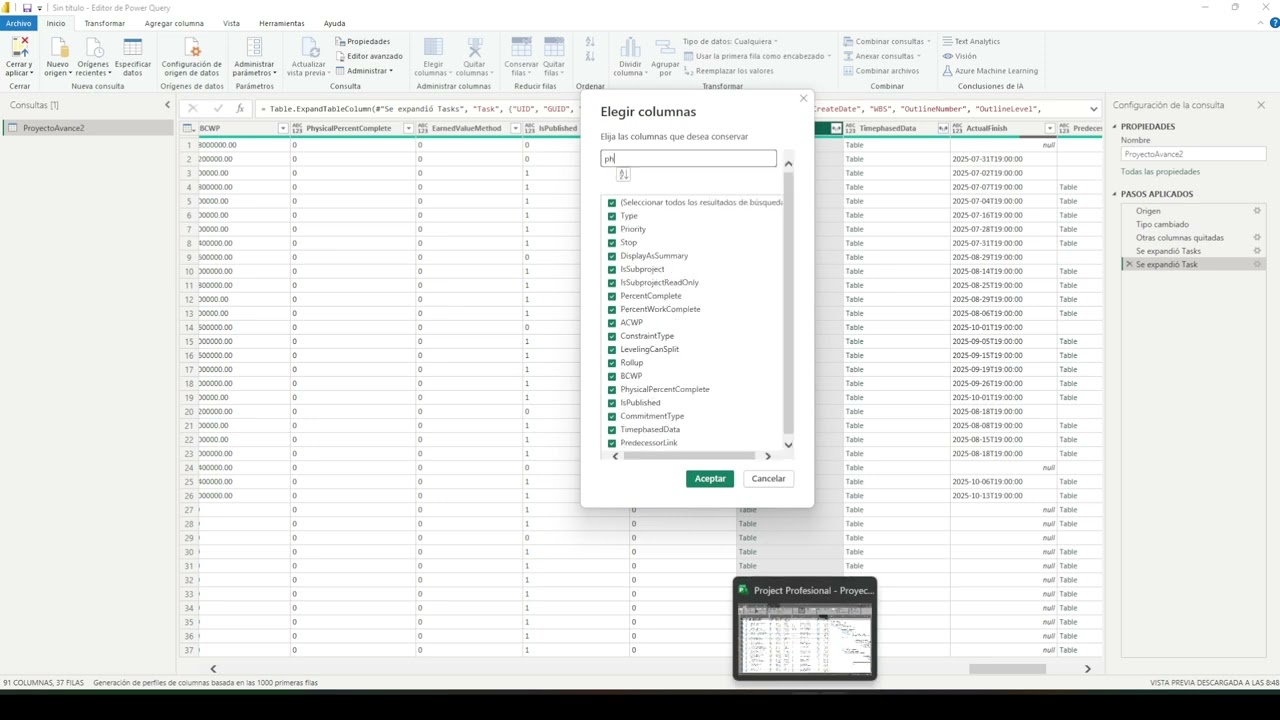Uncheck the DisplayAsSummary checkbox
The width and height of the screenshot is (1280, 720).
coord(612,256)
